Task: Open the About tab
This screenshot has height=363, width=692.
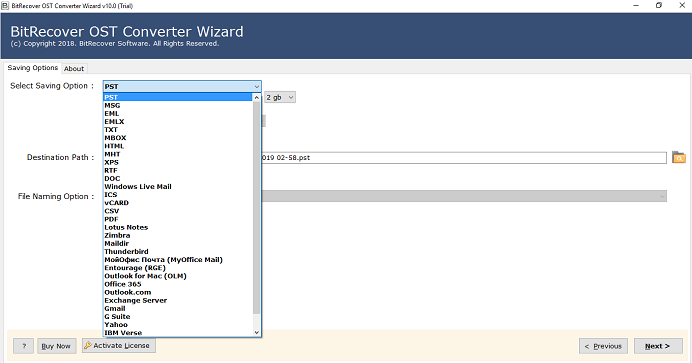Action: click(x=74, y=68)
